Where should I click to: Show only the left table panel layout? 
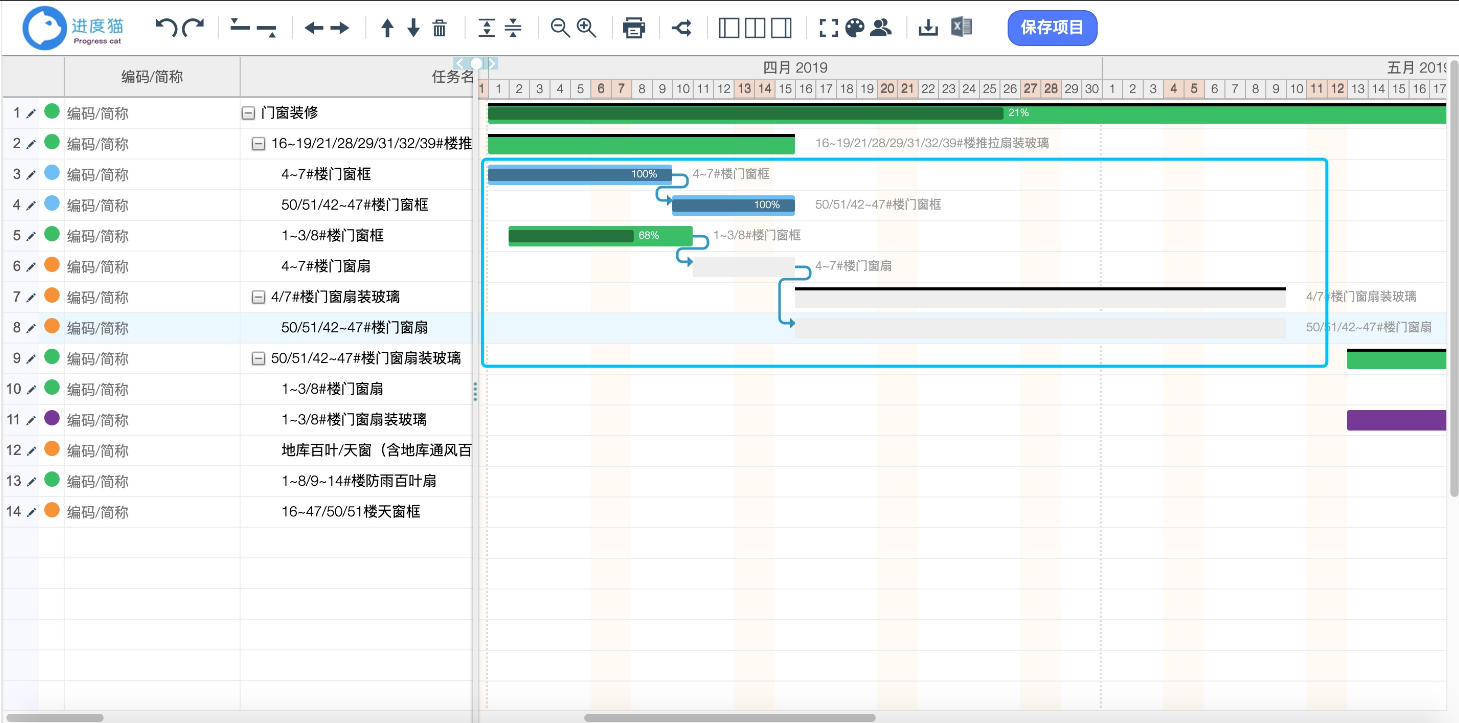(730, 28)
